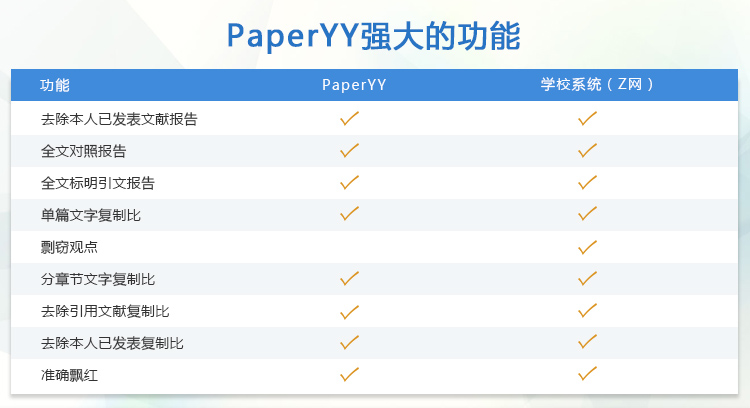Click 学校系统 checkmark for 分章节文字复制比 row
Image resolution: width=750 pixels, height=408 pixels.
pos(587,279)
